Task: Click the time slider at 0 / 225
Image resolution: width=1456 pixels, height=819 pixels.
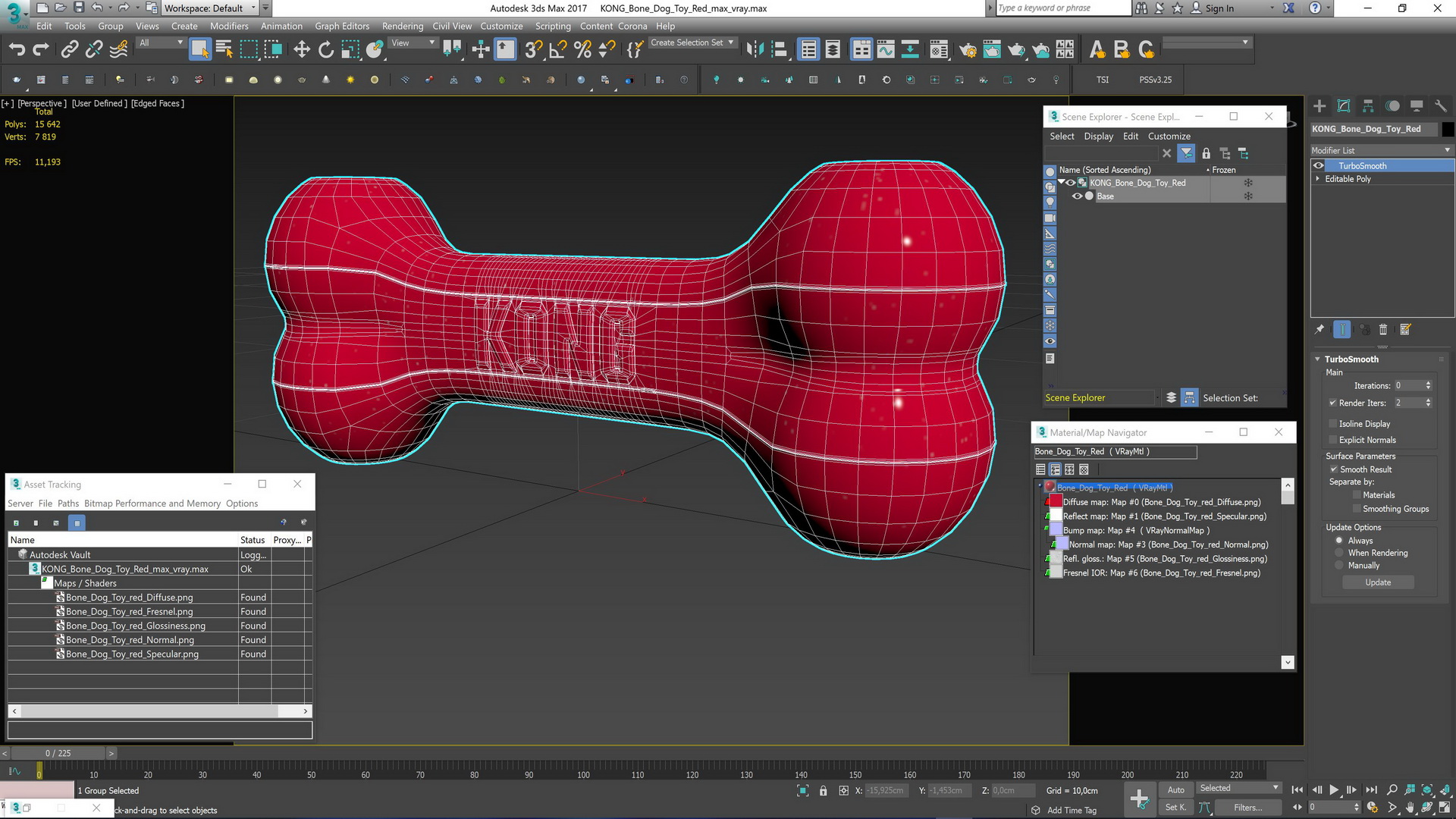Action: click(x=58, y=754)
